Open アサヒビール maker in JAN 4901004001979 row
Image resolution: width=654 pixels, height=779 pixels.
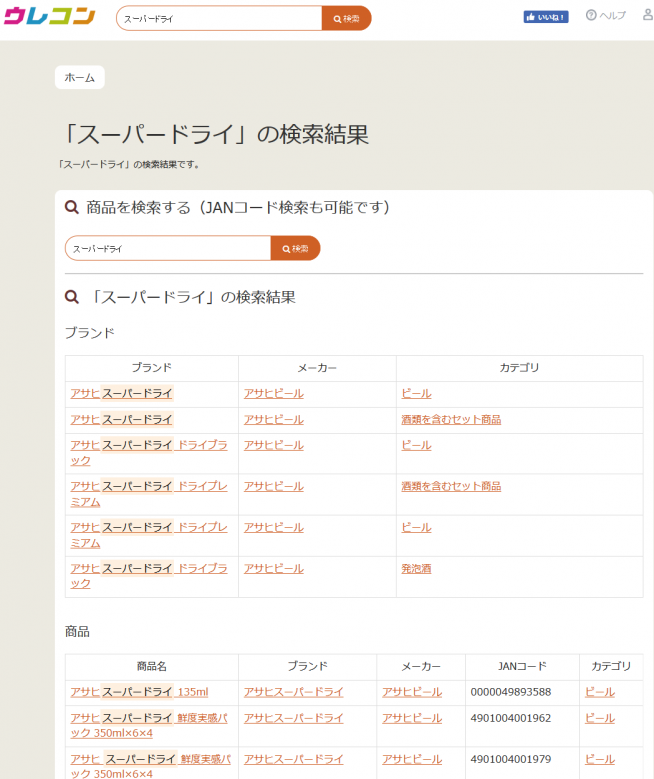pos(412,759)
